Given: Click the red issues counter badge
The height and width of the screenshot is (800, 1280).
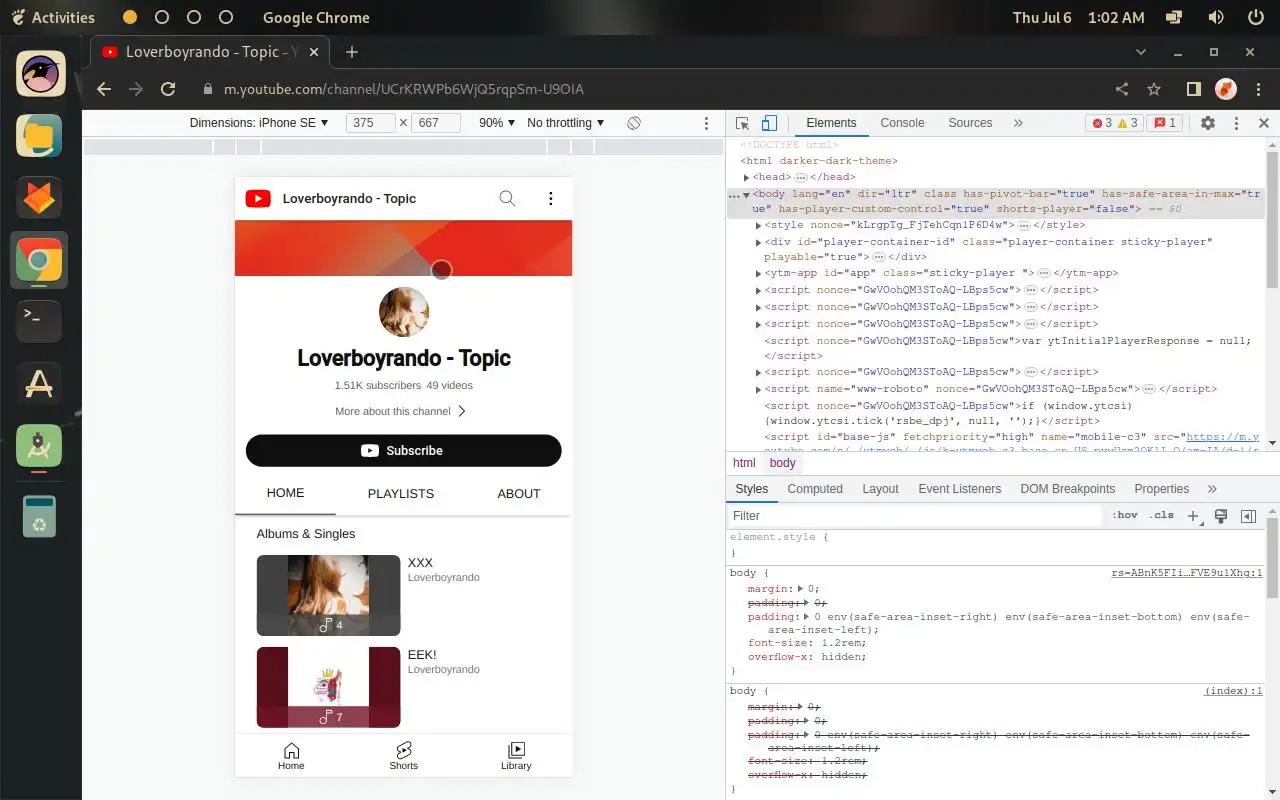Looking at the screenshot, I should pyautogui.click(x=1165, y=123).
